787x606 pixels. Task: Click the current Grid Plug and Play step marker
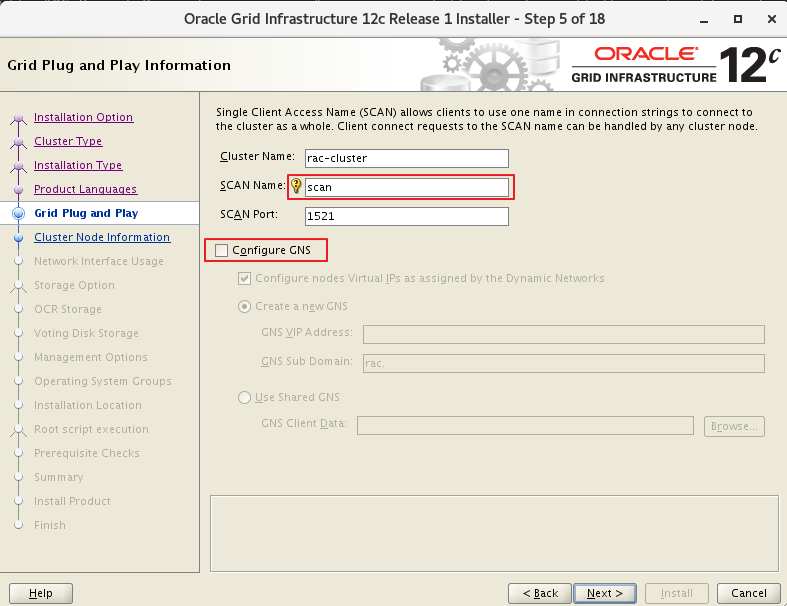19,213
